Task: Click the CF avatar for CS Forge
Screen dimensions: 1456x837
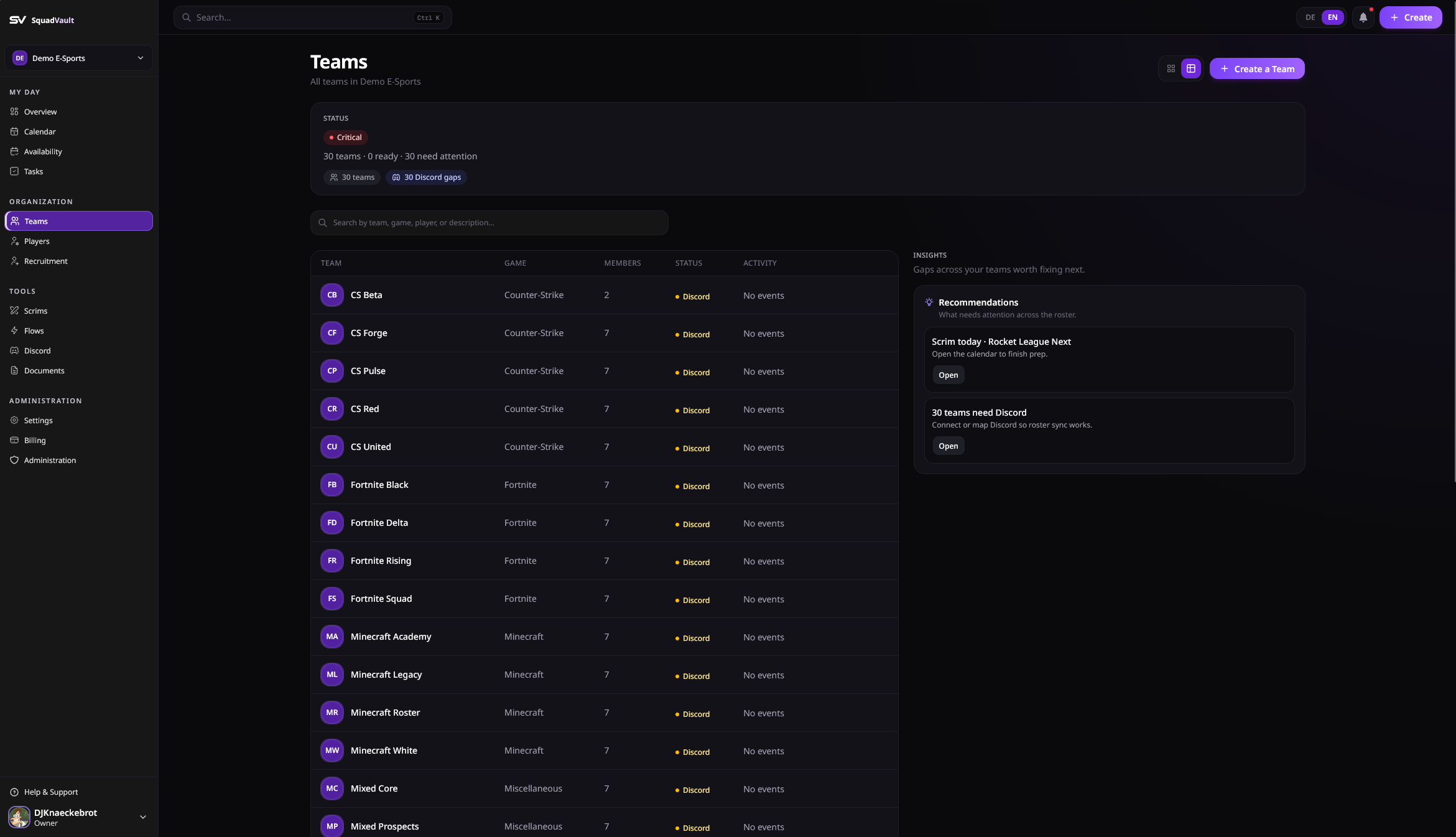Action: click(x=332, y=333)
